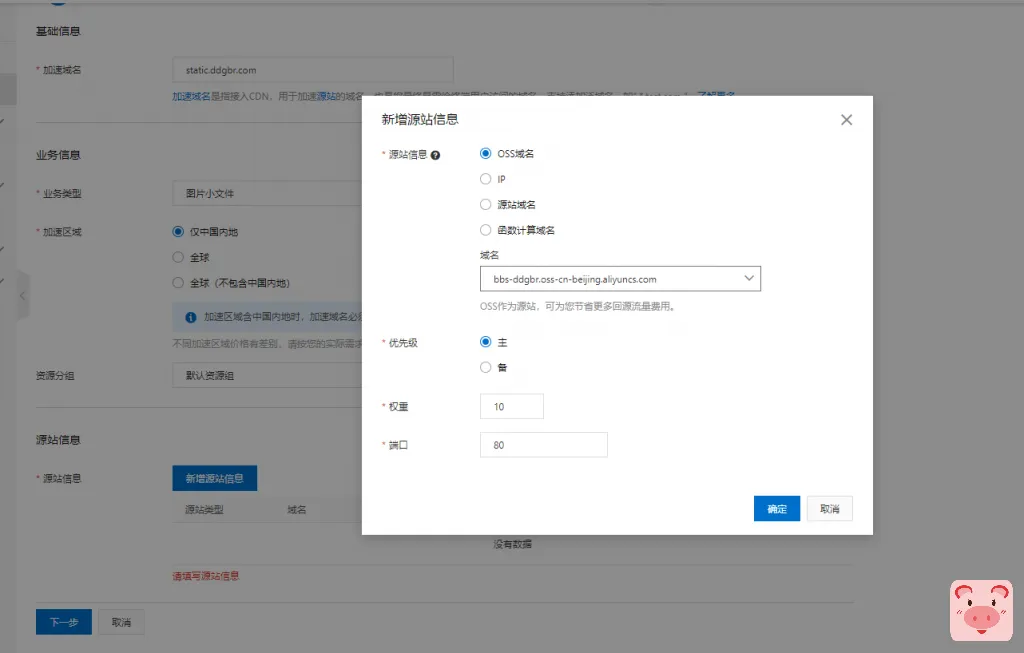
Task: Click the help icon beside 源站信息
Action: tap(436, 155)
